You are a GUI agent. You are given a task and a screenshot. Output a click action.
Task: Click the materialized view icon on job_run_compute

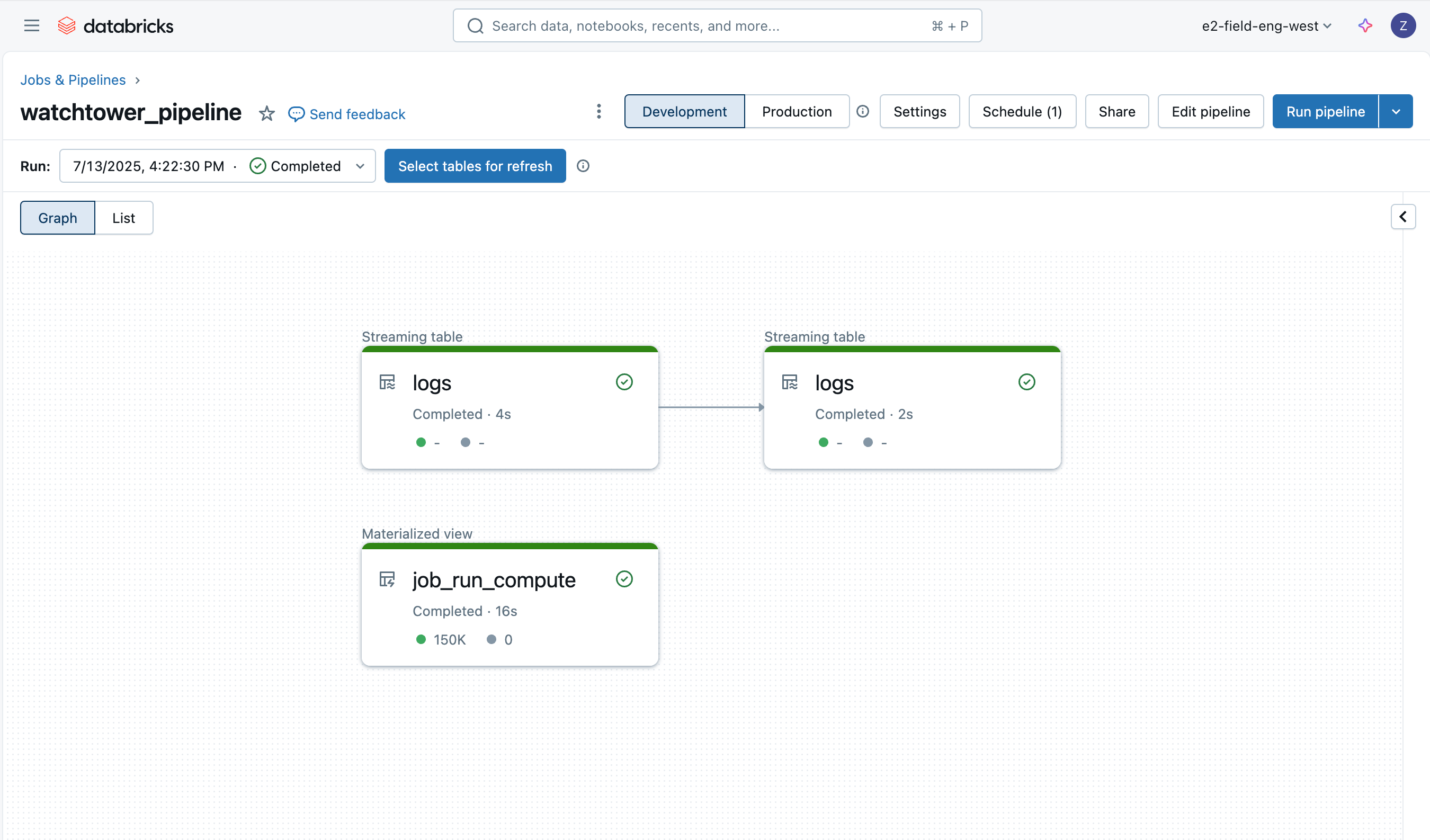(x=388, y=579)
